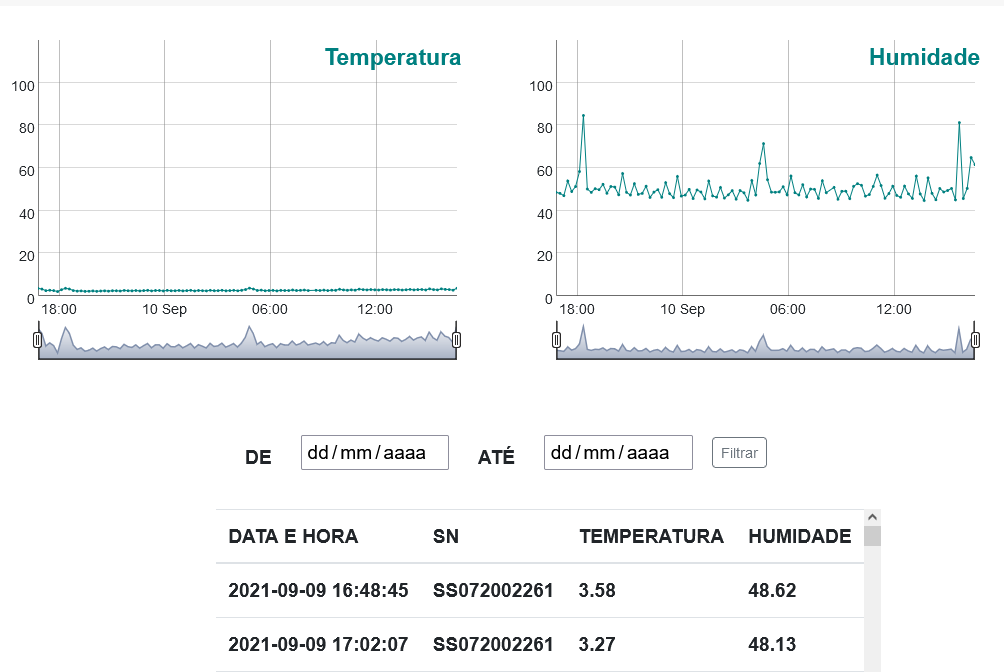Click the table's vertical scrollbar thumb
1004x672 pixels.
(x=872, y=537)
